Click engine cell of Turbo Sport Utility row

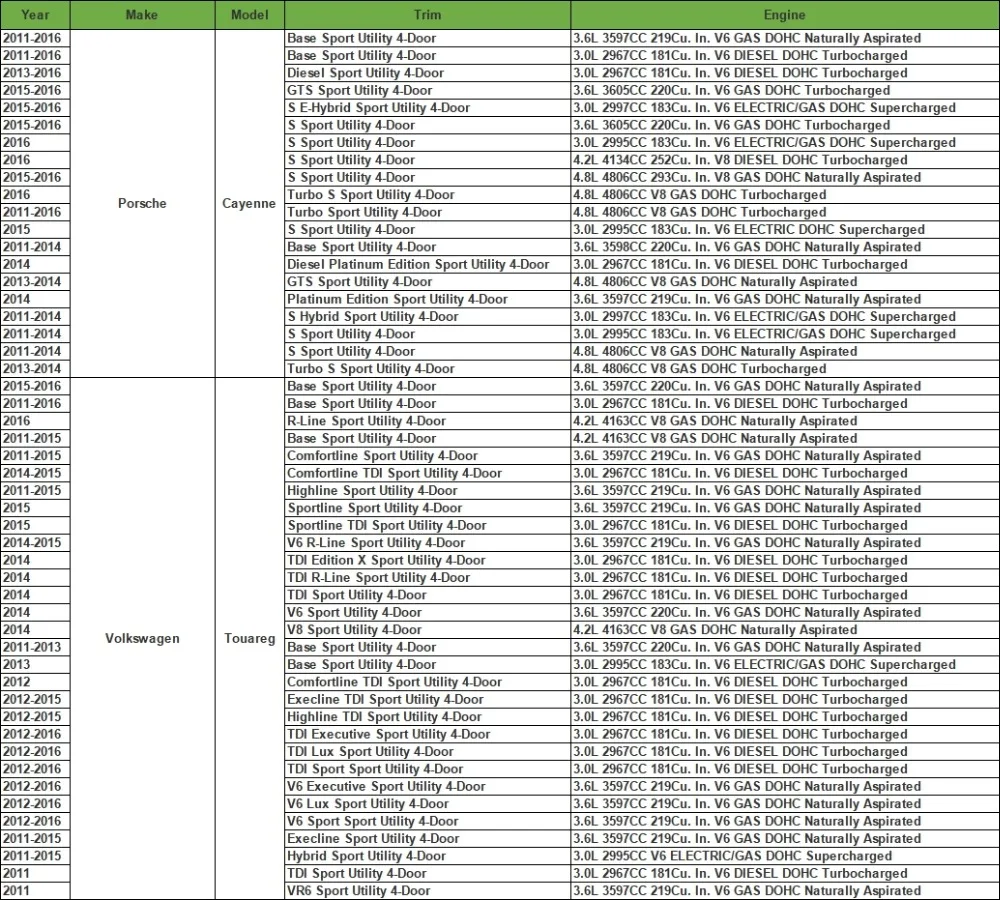785,212
